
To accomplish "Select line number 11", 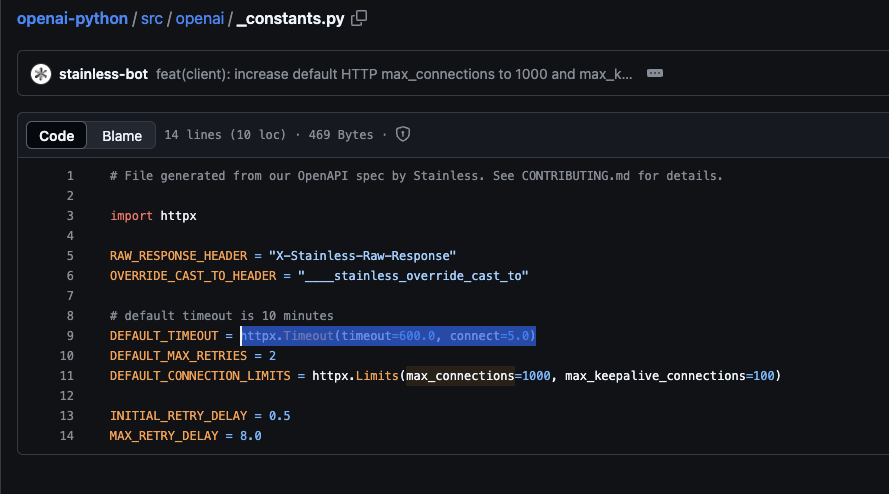I will pyautogui.click(x=67, y=376).
